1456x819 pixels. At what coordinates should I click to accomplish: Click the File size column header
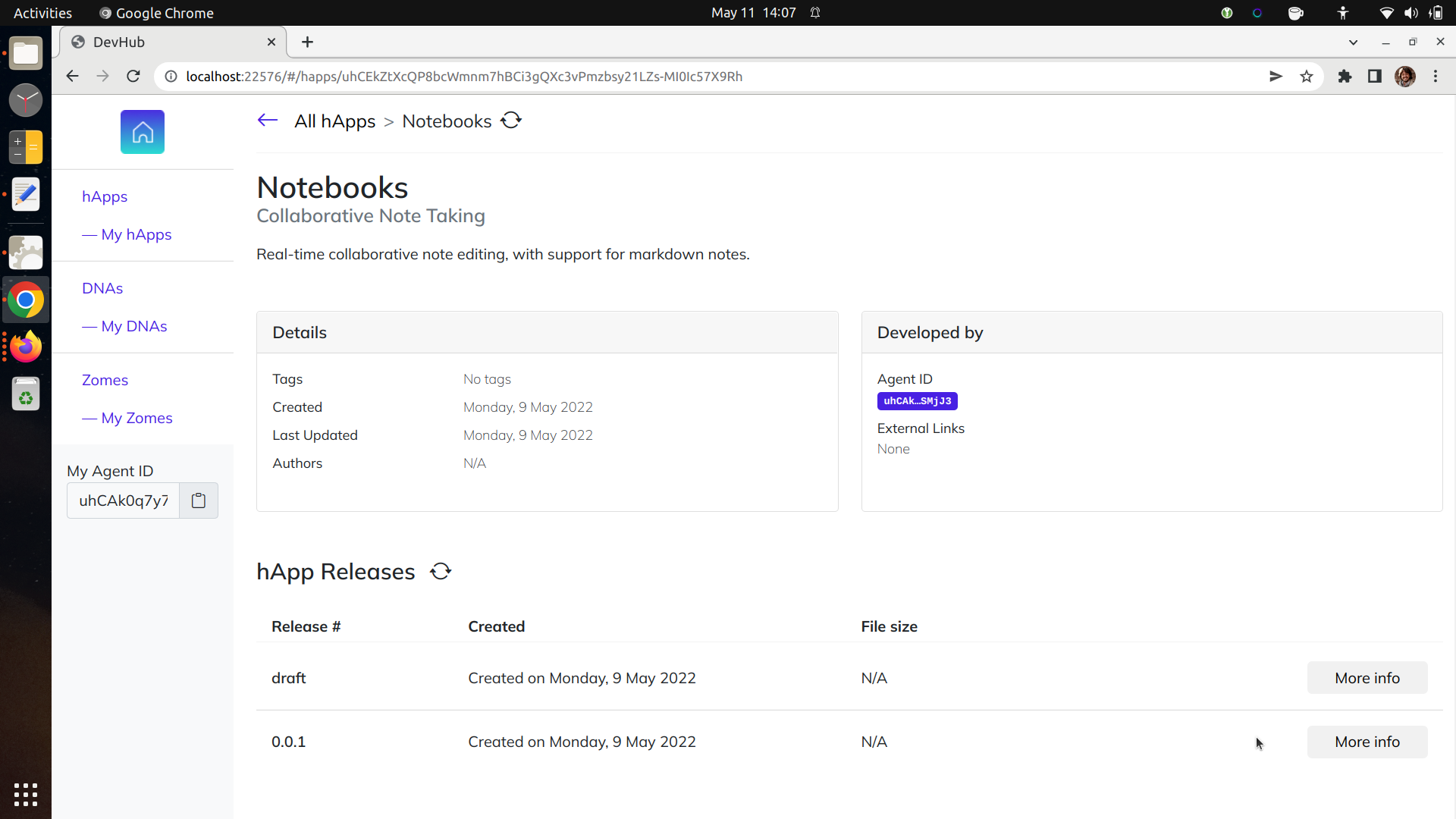(x=889, y=626)
